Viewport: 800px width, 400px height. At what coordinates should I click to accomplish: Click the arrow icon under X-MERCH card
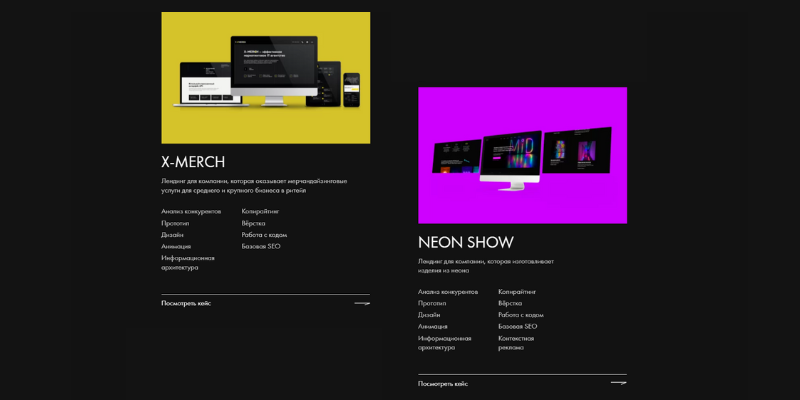[362, 302]
